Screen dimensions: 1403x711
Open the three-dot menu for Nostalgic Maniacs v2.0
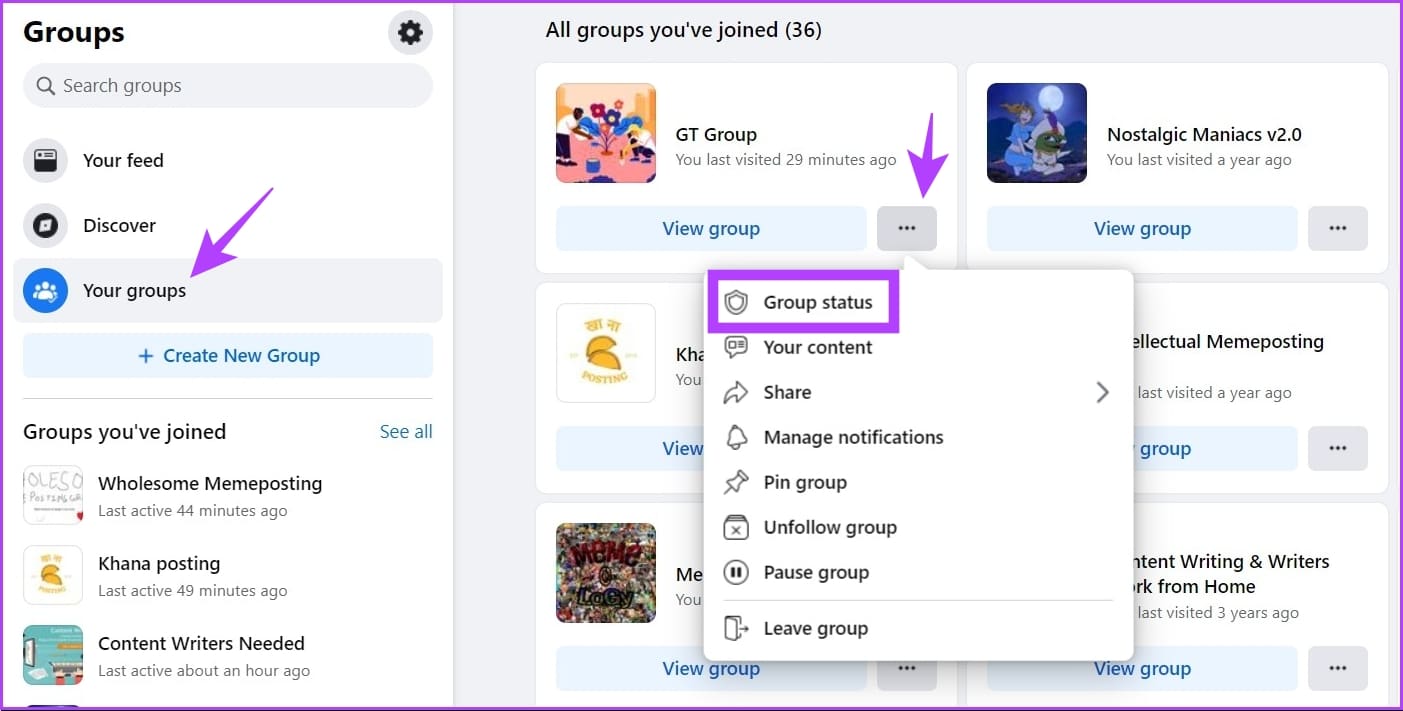(1338, 228)
